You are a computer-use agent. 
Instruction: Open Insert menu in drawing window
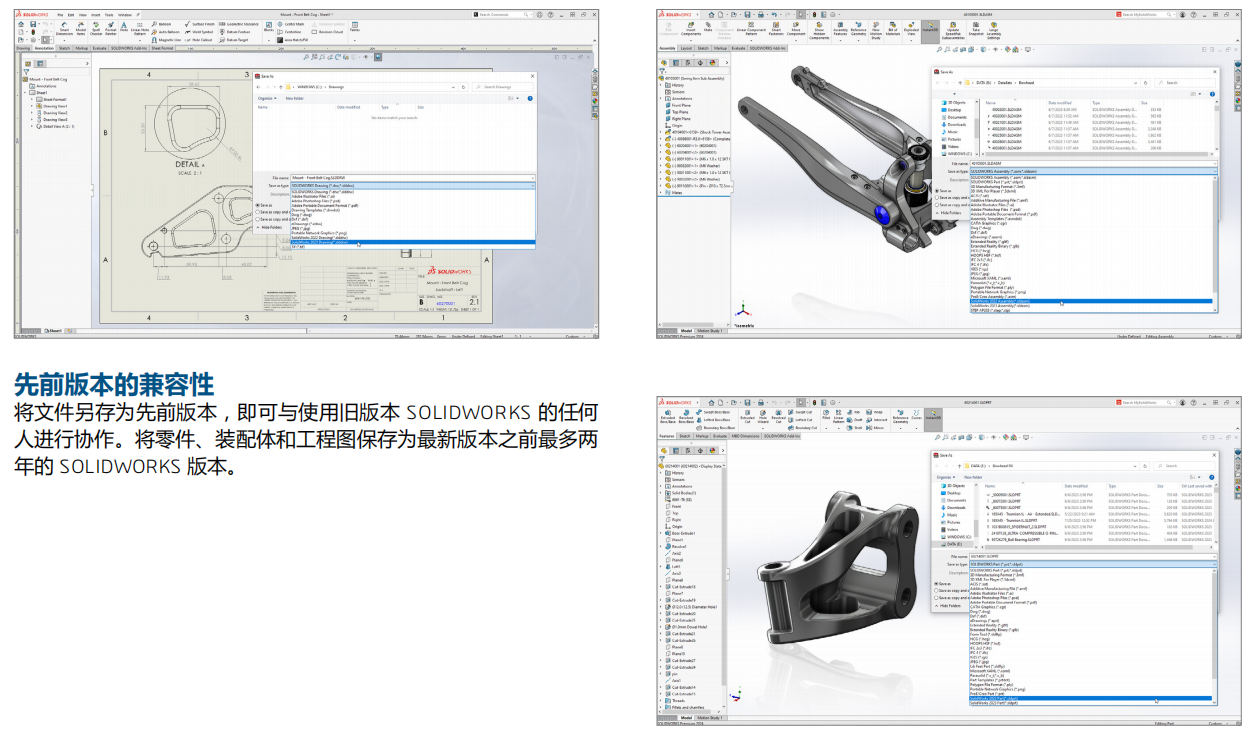tap(96, 15)
